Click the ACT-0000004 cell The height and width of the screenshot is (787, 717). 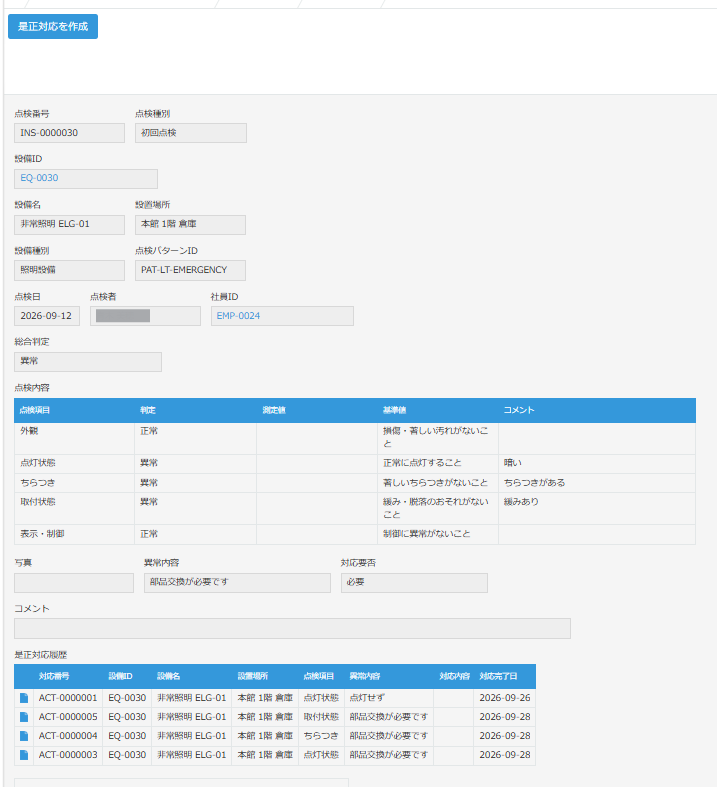(68, 736)
